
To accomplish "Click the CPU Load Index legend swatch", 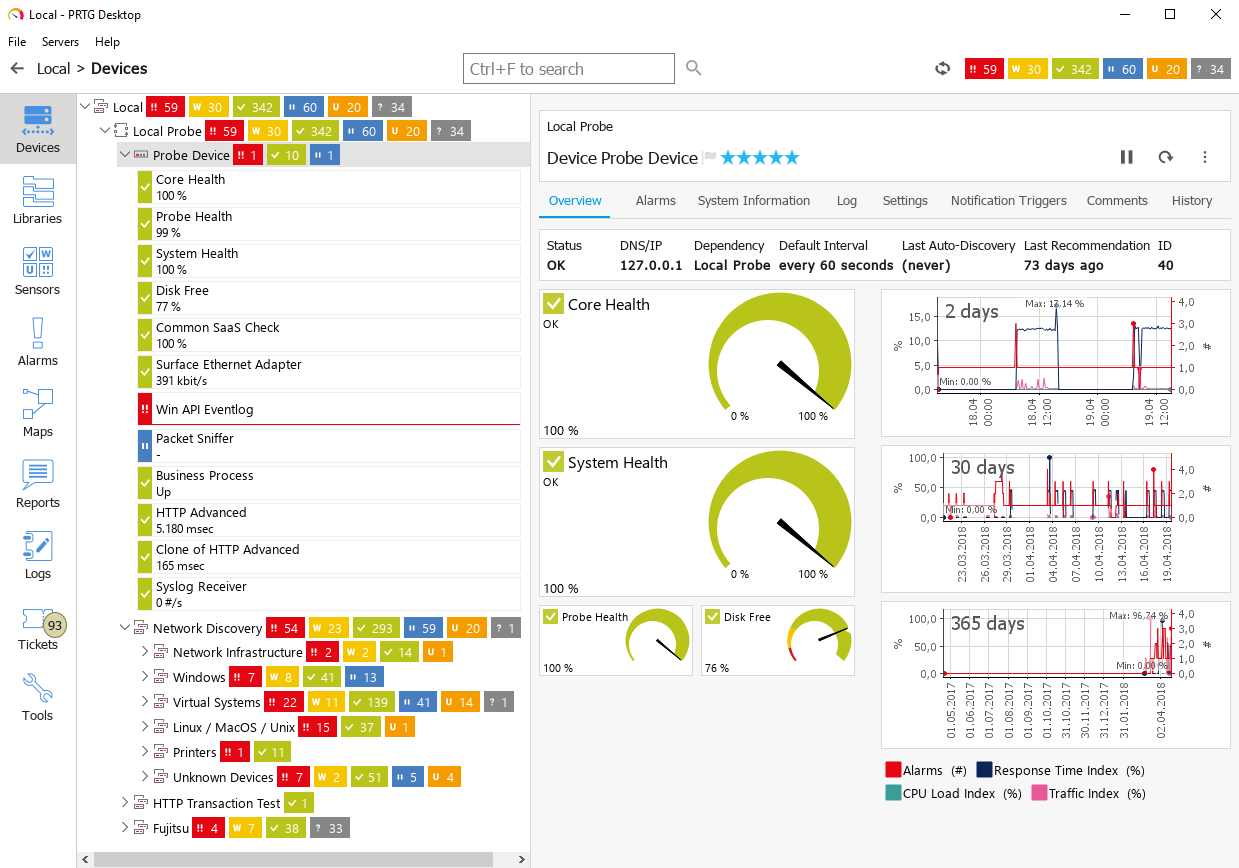I will pos(893,793).
